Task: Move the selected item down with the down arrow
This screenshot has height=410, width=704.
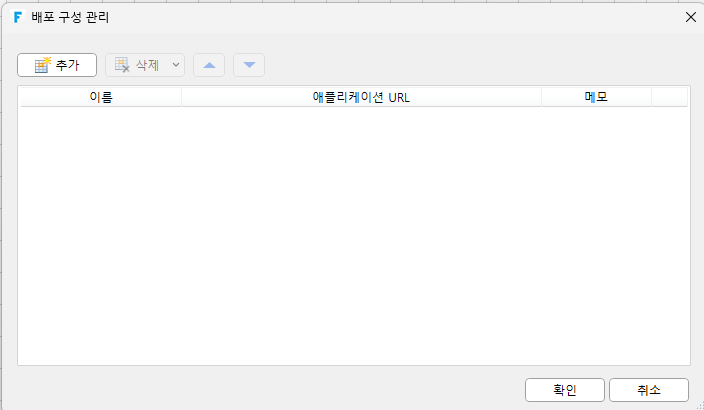Action: (x=249, y=65)
